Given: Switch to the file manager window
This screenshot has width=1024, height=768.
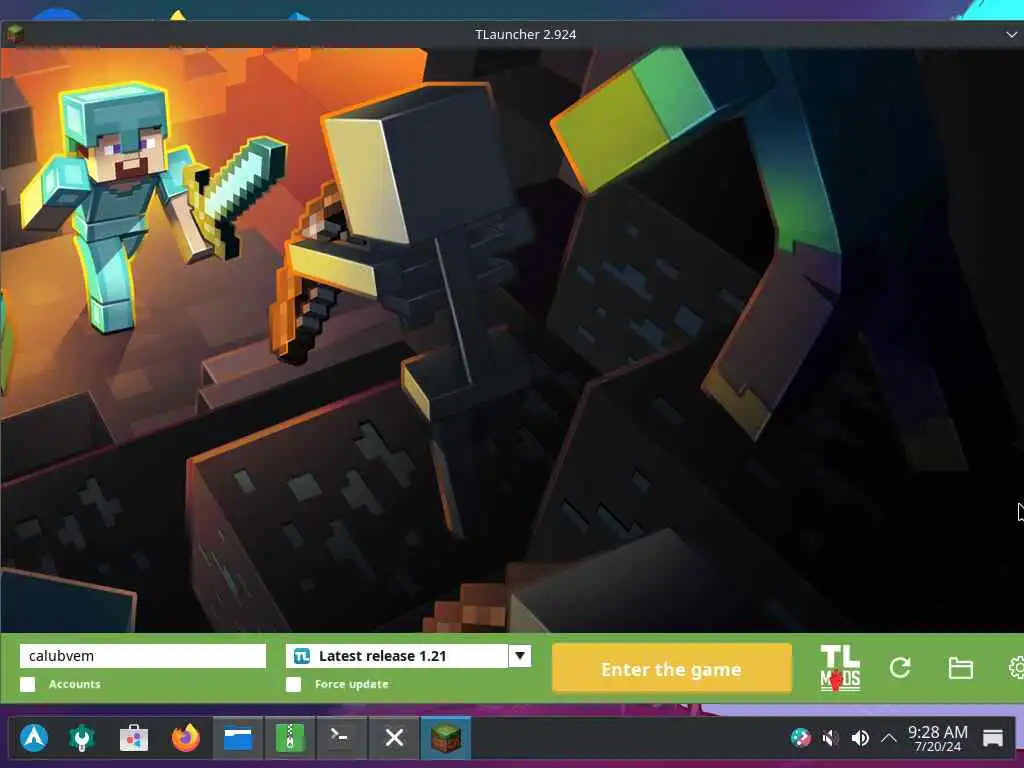Looking at the screenshot, I should coord(238,738).
